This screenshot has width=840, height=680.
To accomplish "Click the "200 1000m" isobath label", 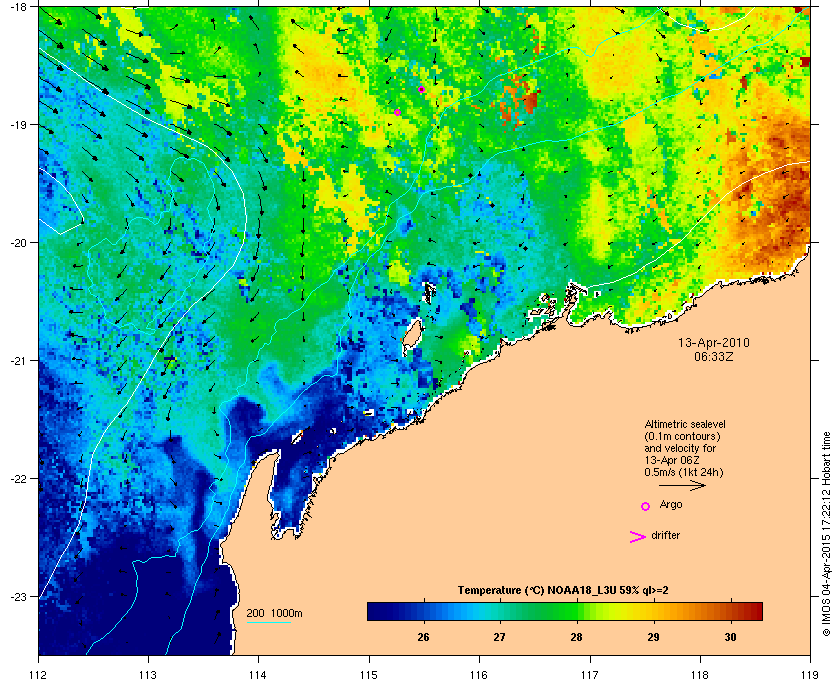I will coord(274,614).
